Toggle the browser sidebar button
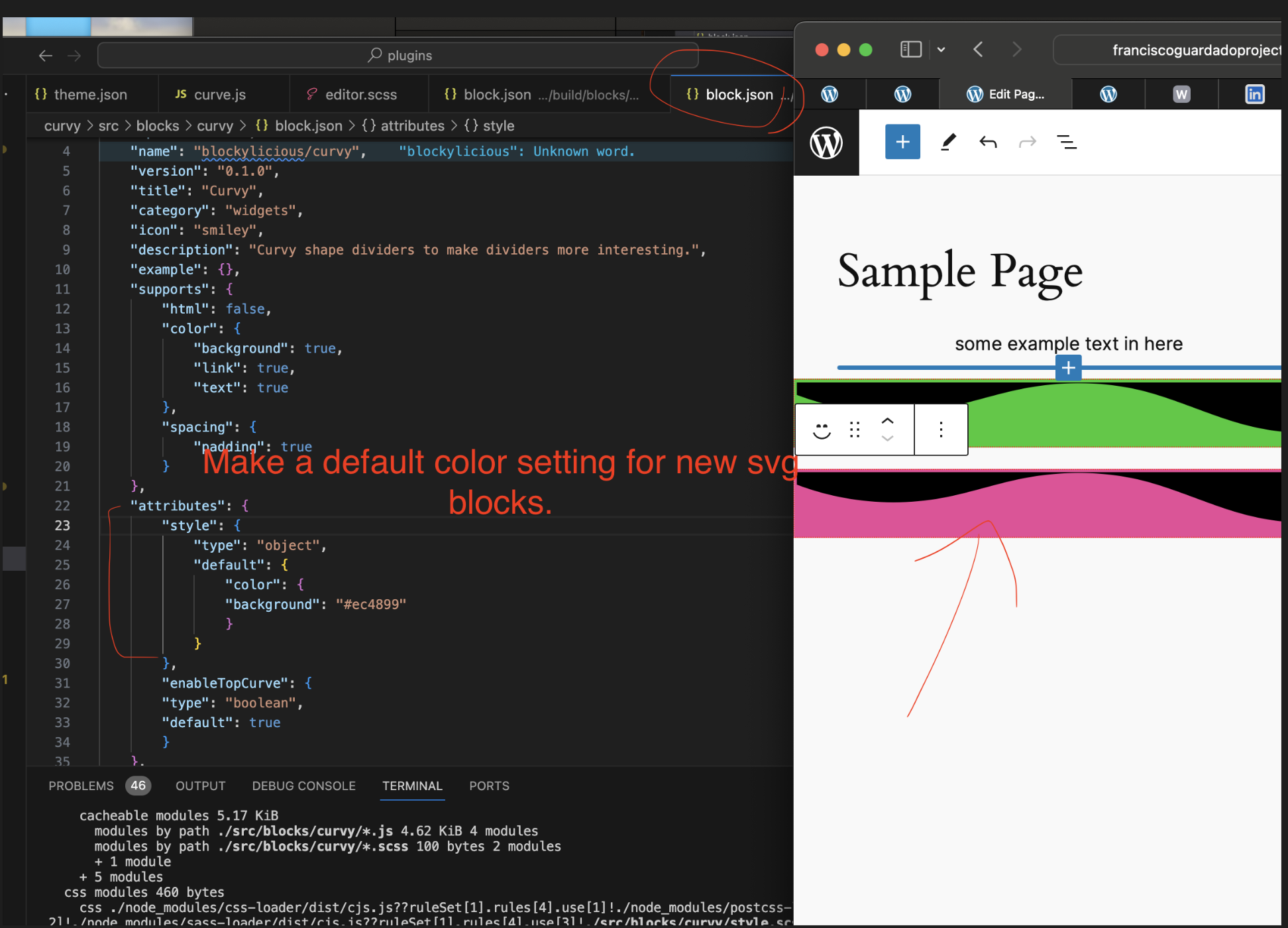Viewport: 1288px width, 928px height. [911, 50]
